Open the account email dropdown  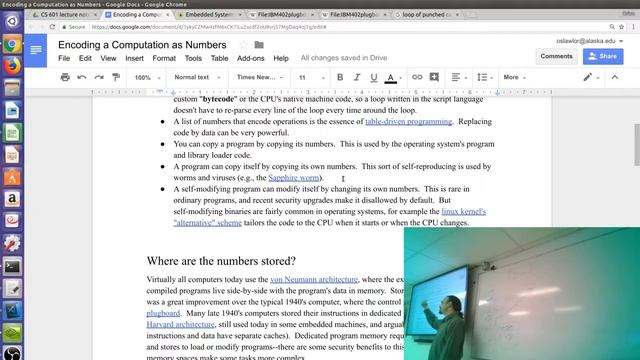coord(589,41)
